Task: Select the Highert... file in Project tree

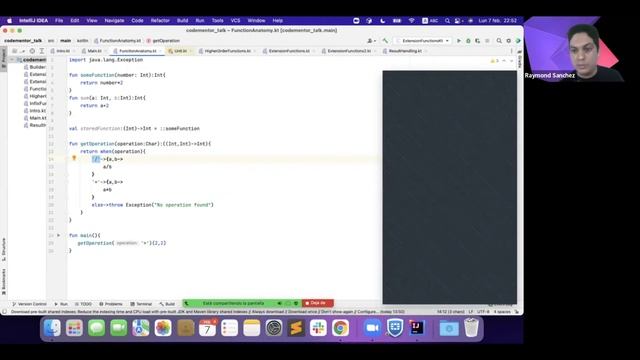Action: [35, 96]
